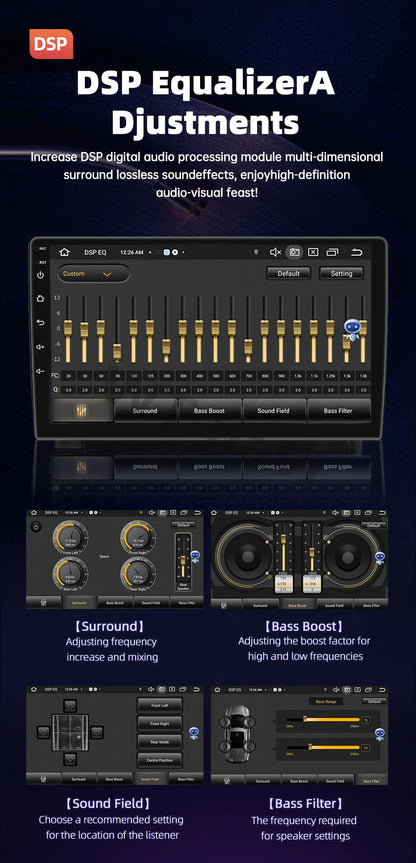Open the Bass Filter tab on the main screen

tap(338, 411)
